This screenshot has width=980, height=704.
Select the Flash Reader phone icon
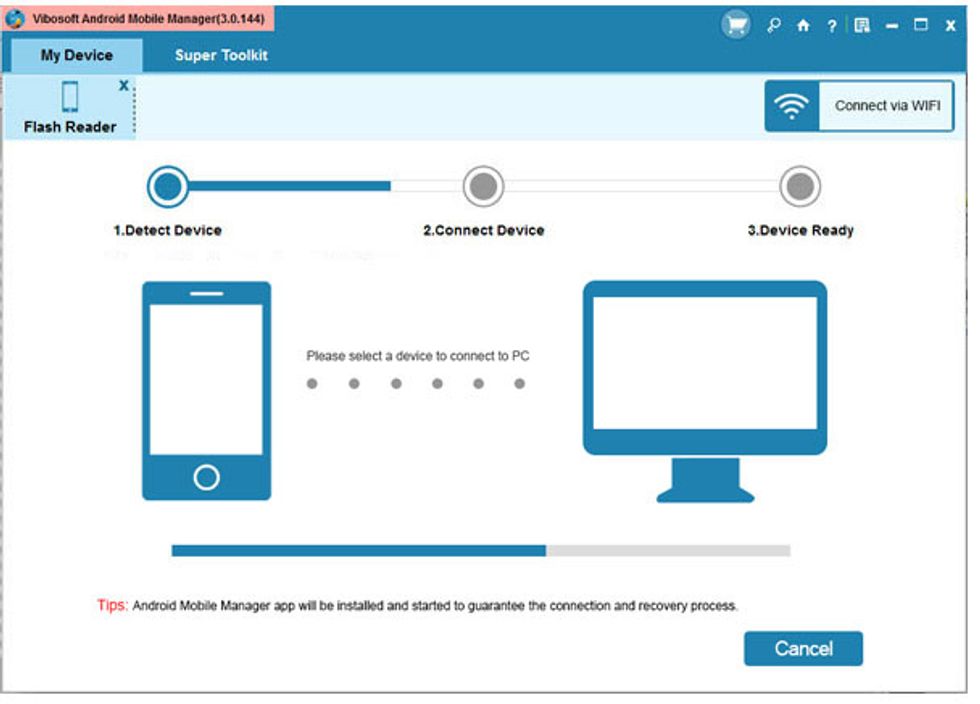70,96
